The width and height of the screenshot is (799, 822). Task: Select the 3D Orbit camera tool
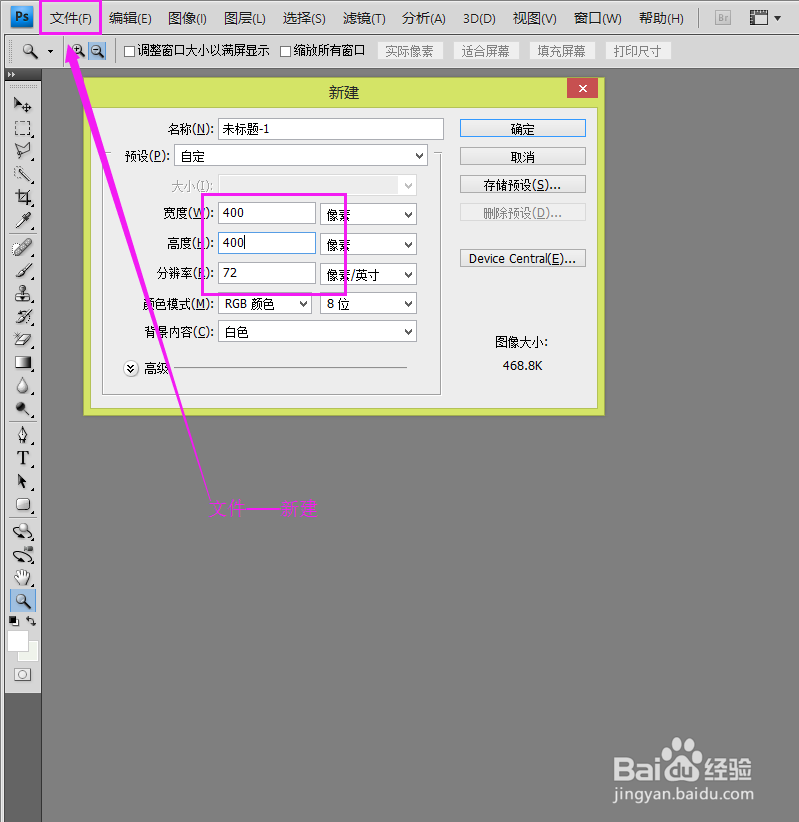23,555
